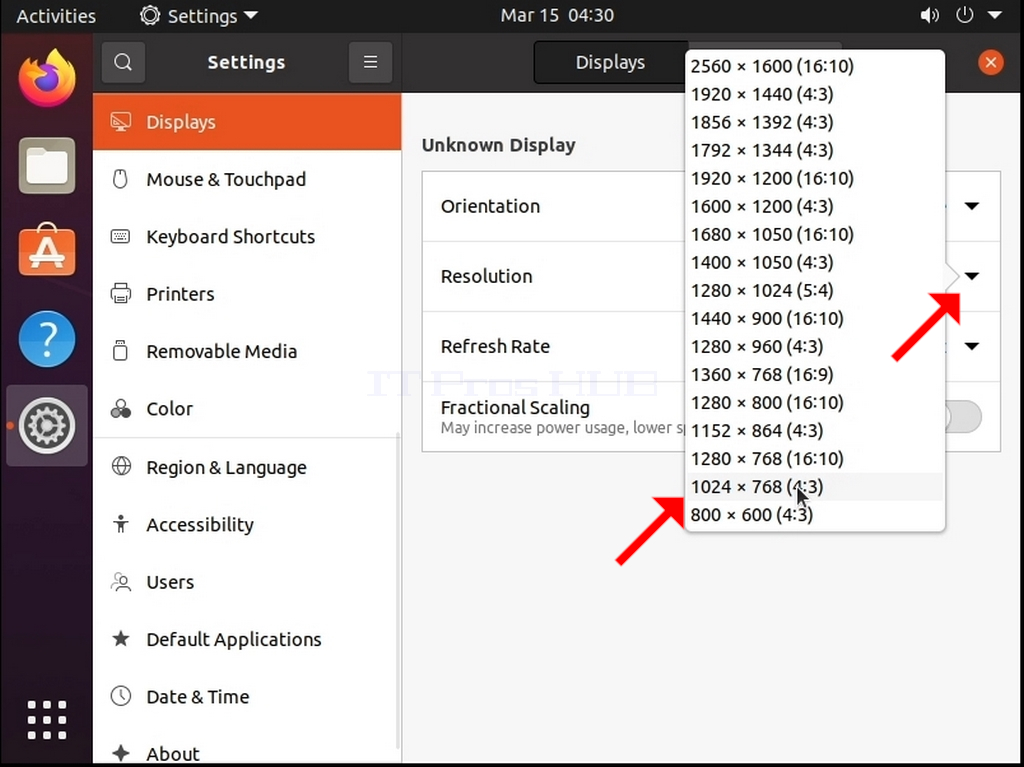Screen dimensions: 1024x767
Task: Pick 1440 × 900 (16:10) resolution
Action: point(814,319)
